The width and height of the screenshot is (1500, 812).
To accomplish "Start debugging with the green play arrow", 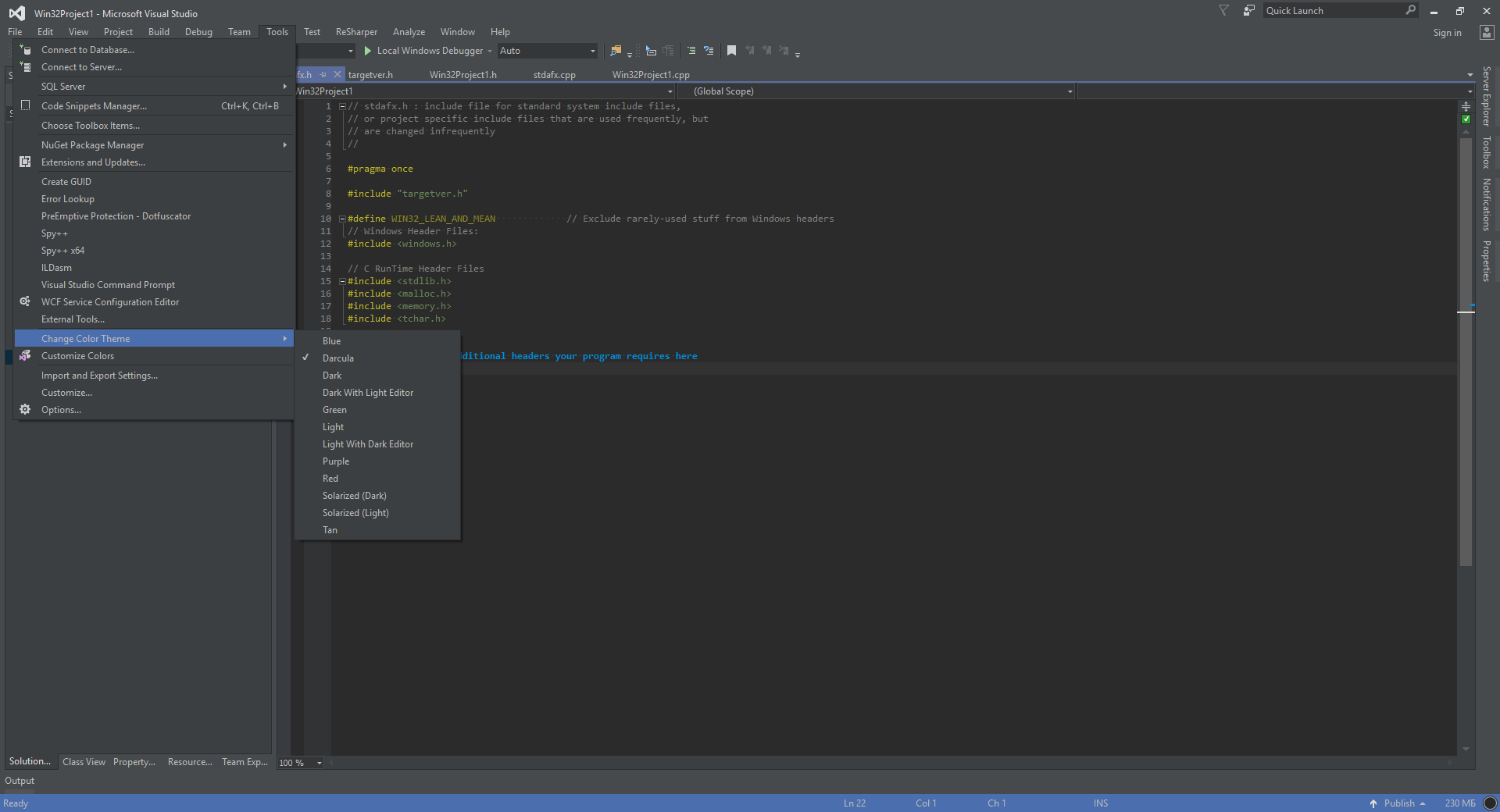I will (367, 51).
